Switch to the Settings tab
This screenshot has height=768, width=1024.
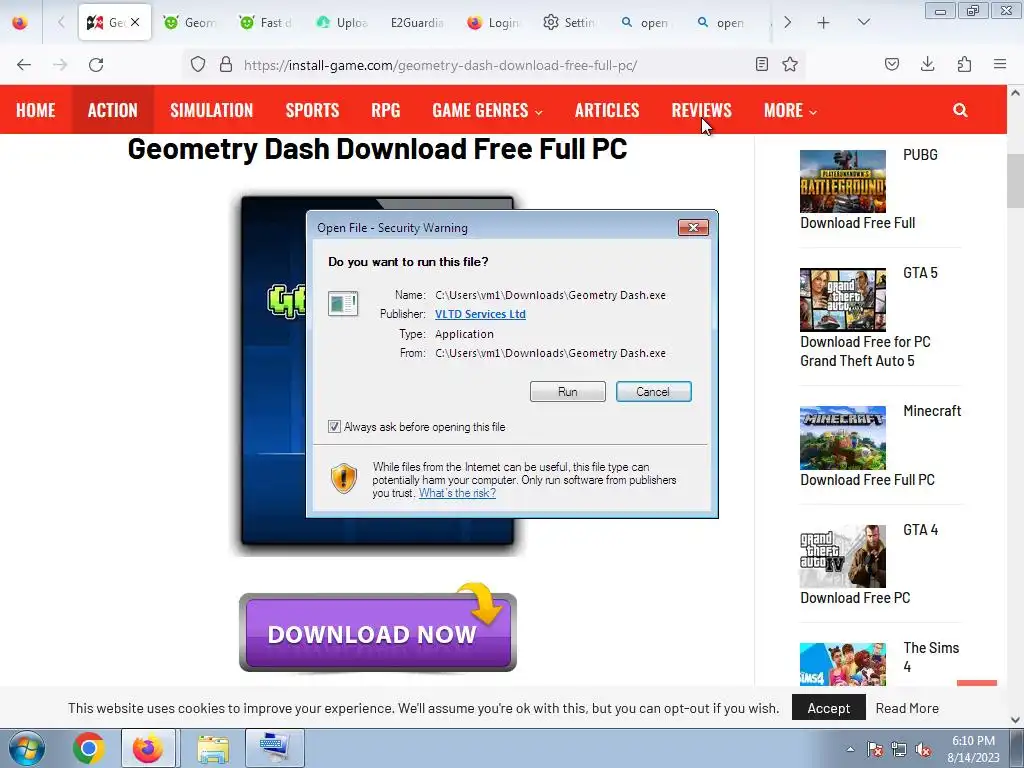pos(569,22)
